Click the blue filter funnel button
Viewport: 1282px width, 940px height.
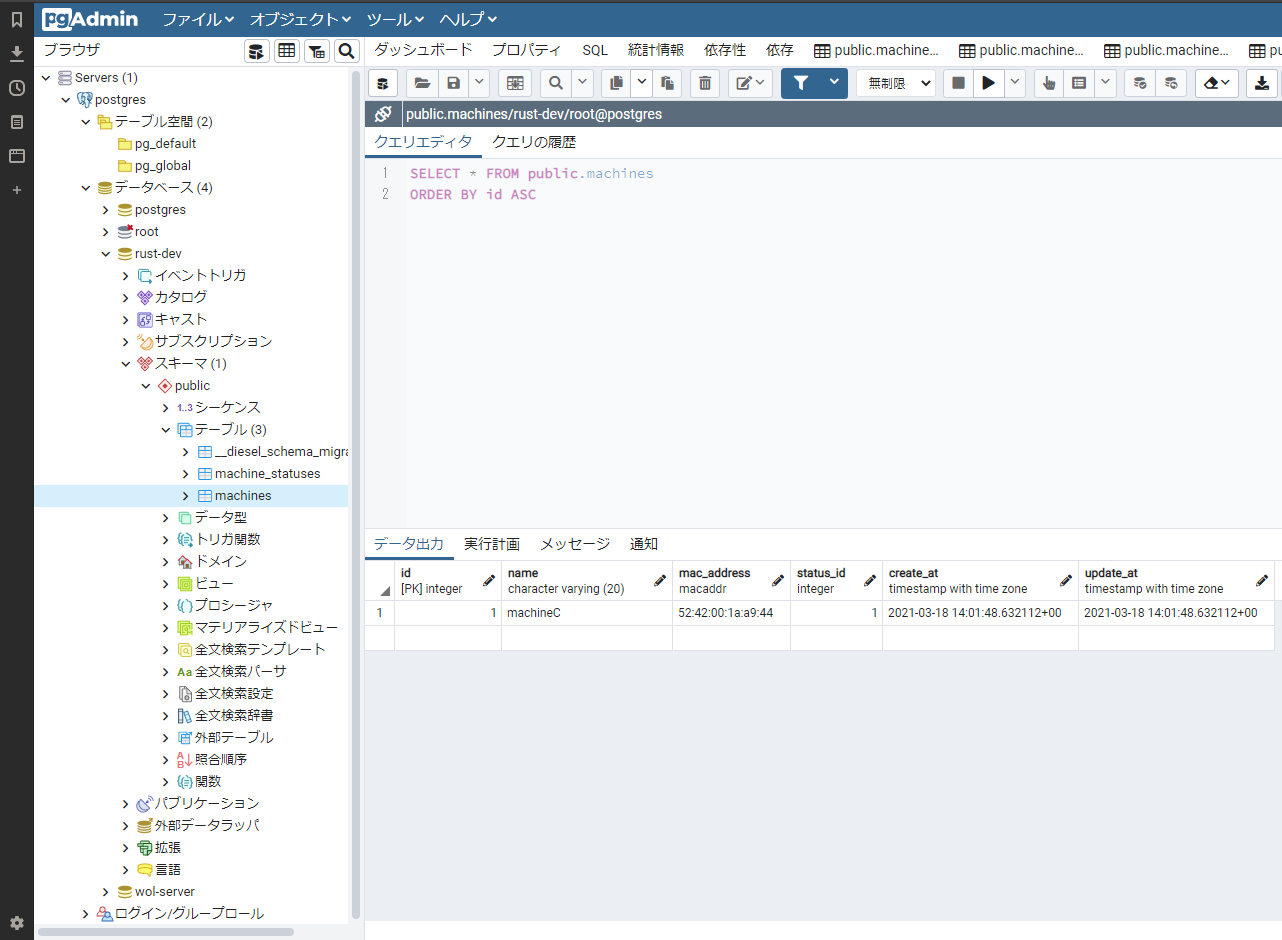coord(800,83)
